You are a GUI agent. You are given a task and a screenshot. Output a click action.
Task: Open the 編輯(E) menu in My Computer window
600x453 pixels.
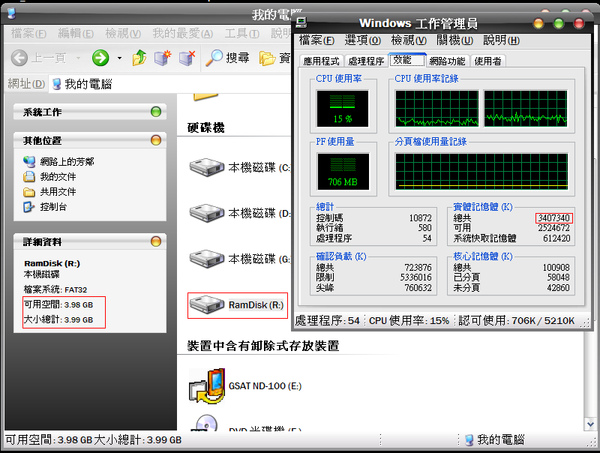76,34
